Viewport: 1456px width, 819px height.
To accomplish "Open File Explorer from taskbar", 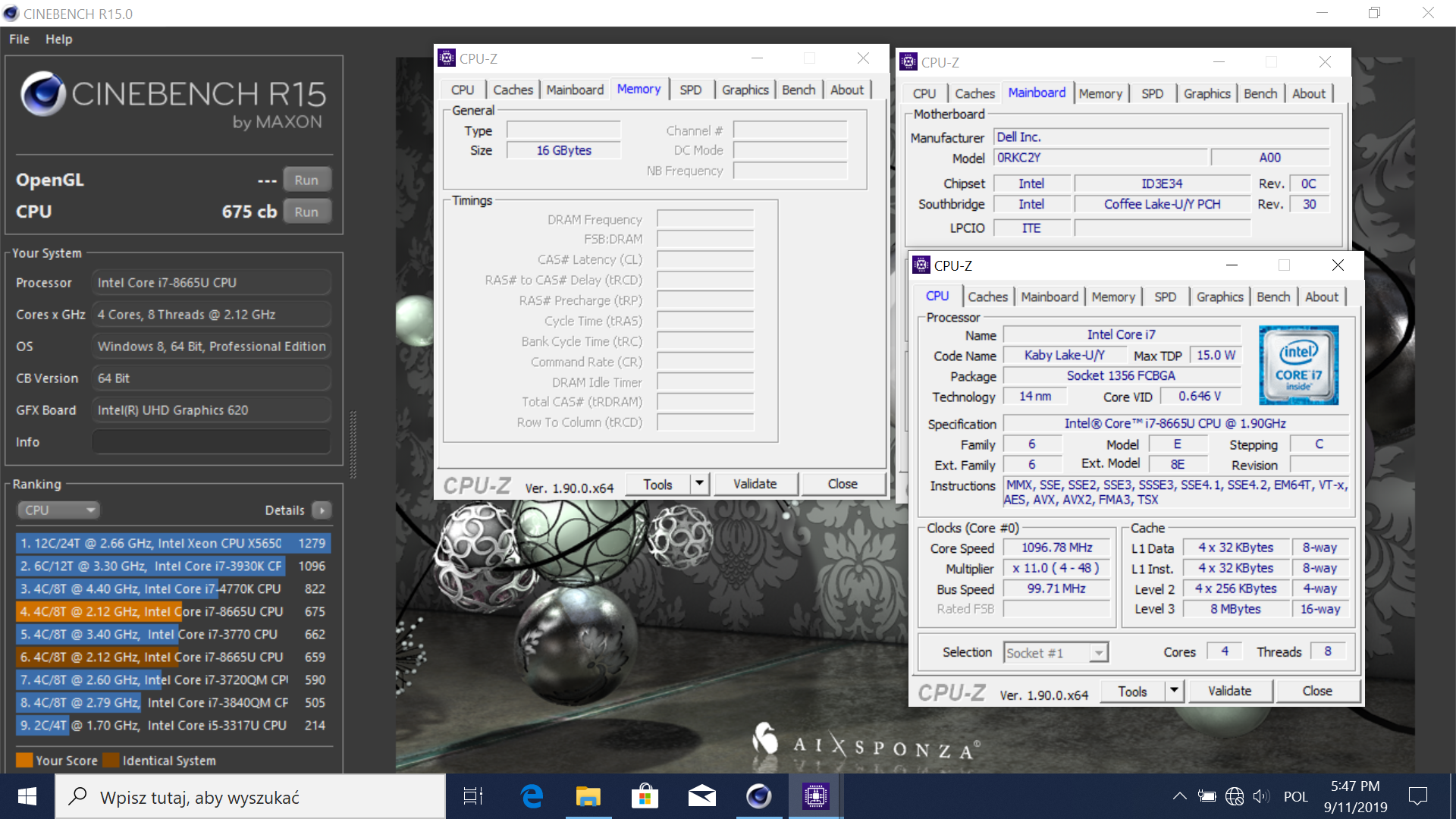I will point(588,796).
